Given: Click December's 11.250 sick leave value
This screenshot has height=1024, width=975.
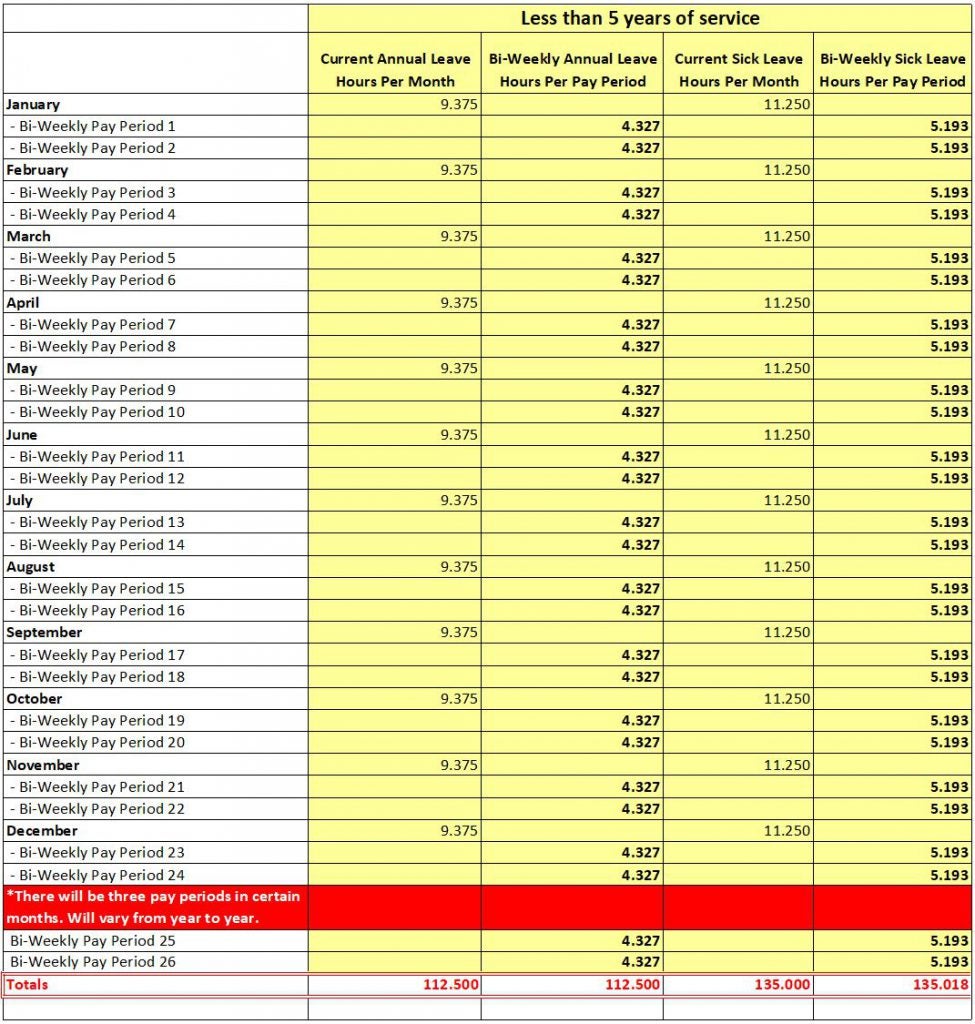Looking at the screenshot, I should tap(787, 831).
